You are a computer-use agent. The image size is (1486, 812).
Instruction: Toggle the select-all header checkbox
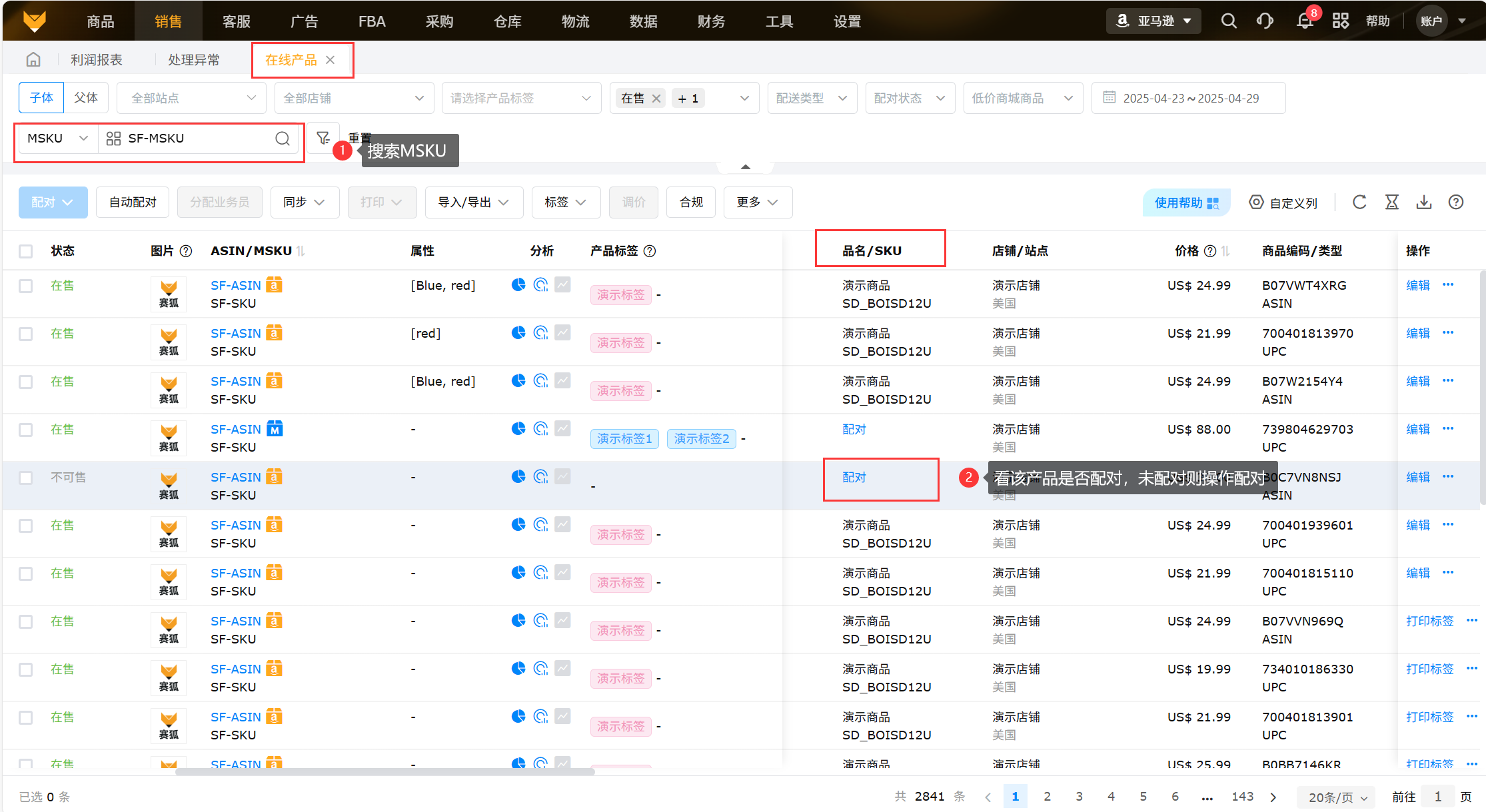point(25,251)
